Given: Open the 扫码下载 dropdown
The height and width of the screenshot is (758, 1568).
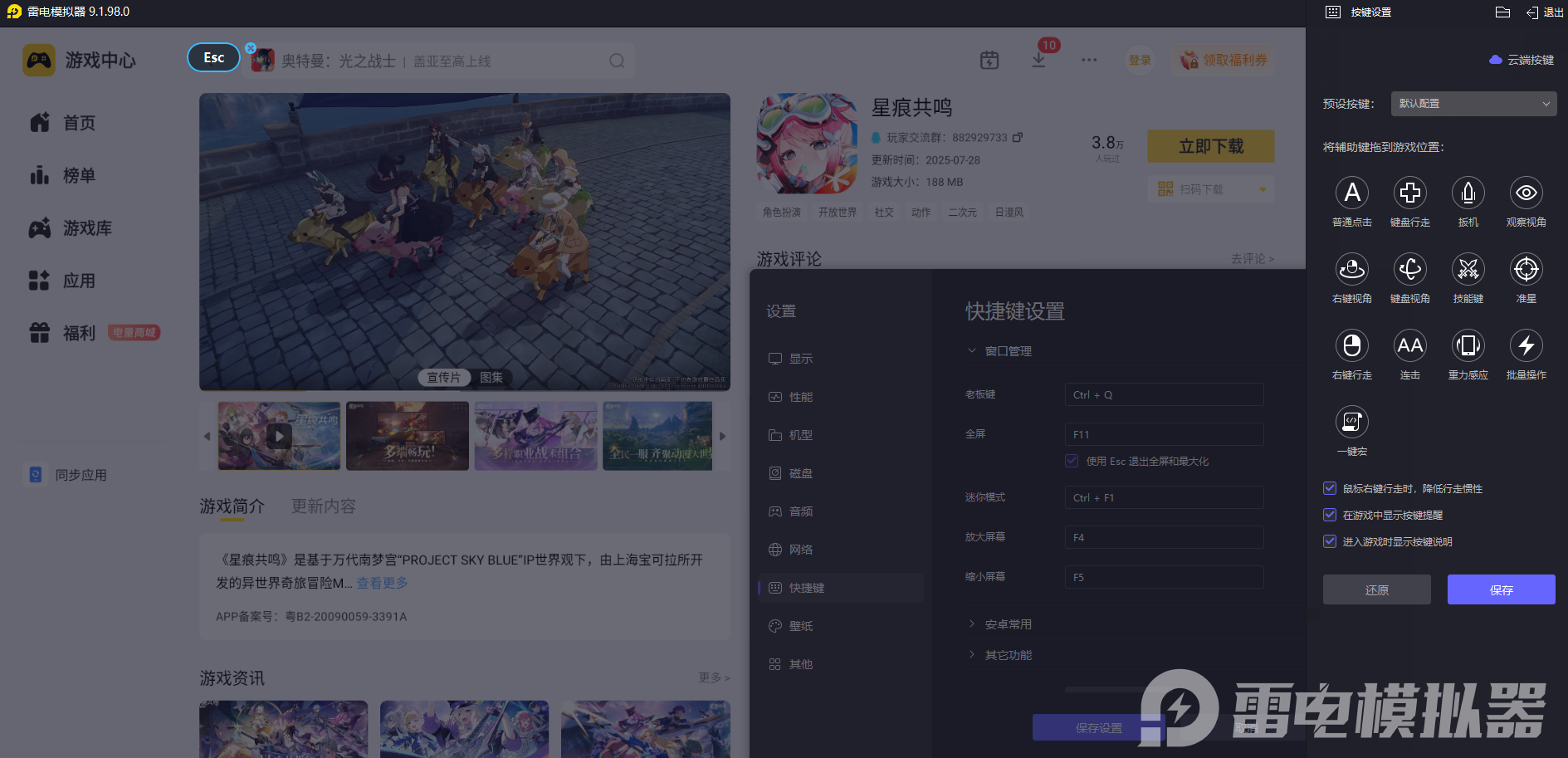Looking at the screenshot, I should (1211, 189).
